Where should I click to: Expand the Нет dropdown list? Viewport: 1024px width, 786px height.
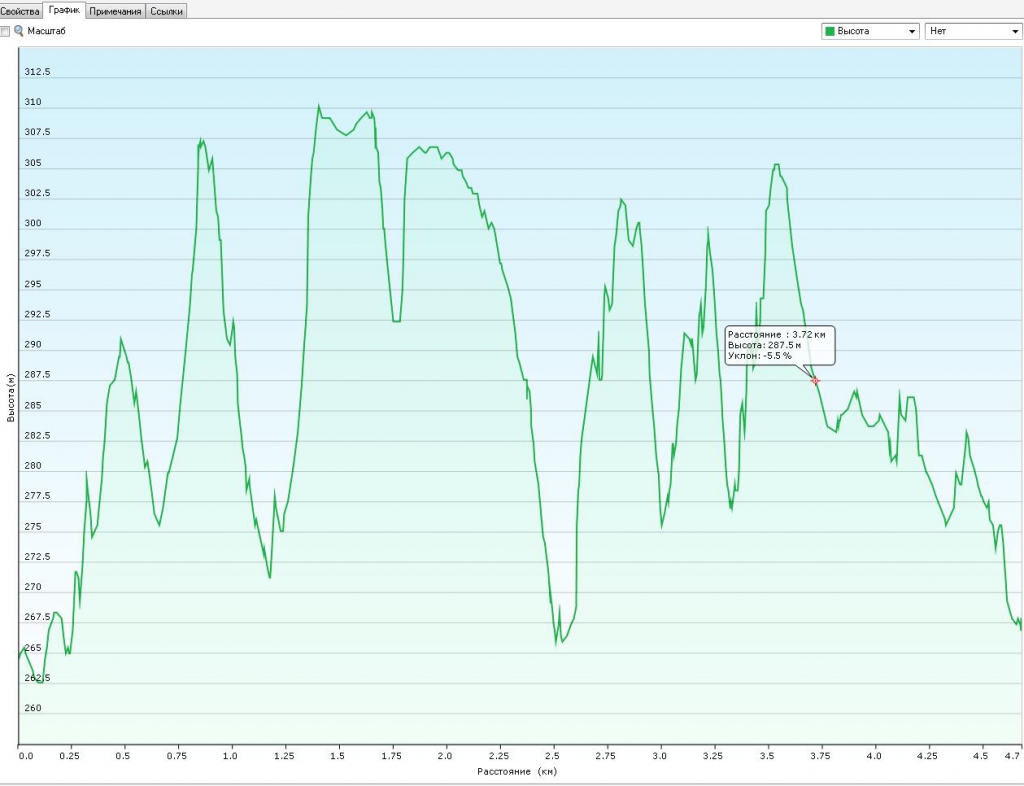click(x=972, y=31)
